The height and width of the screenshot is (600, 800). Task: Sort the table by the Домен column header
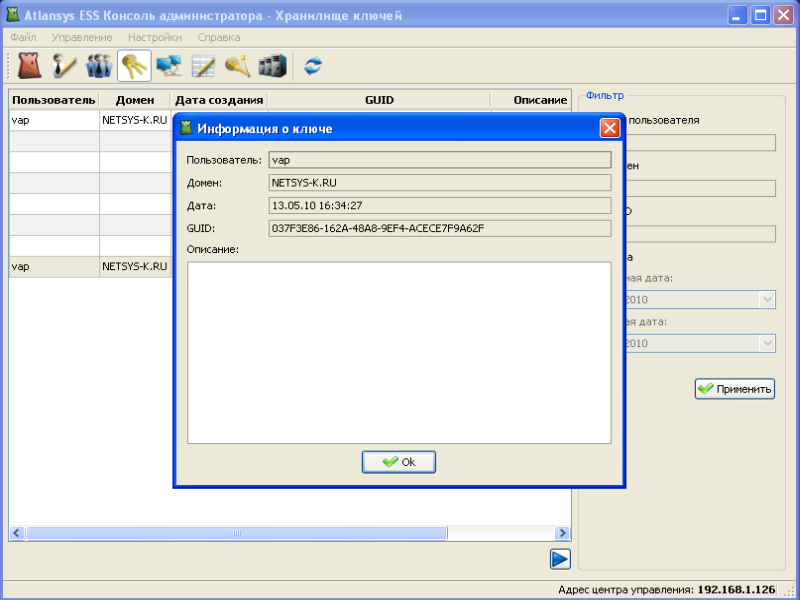(135, 100)
